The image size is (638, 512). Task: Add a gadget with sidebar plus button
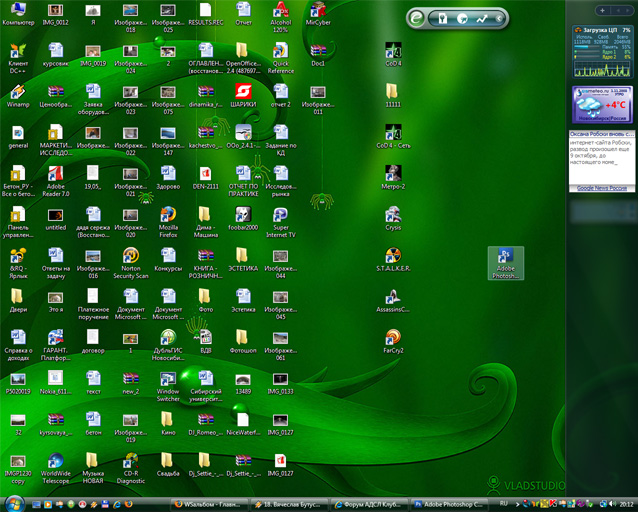coord(602,10)
